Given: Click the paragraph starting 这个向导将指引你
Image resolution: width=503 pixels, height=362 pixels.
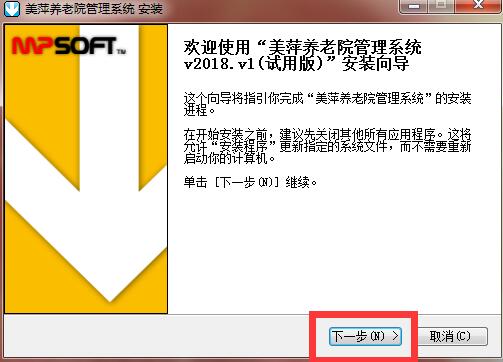Looking at the screenshot, I should pos(327,104).
